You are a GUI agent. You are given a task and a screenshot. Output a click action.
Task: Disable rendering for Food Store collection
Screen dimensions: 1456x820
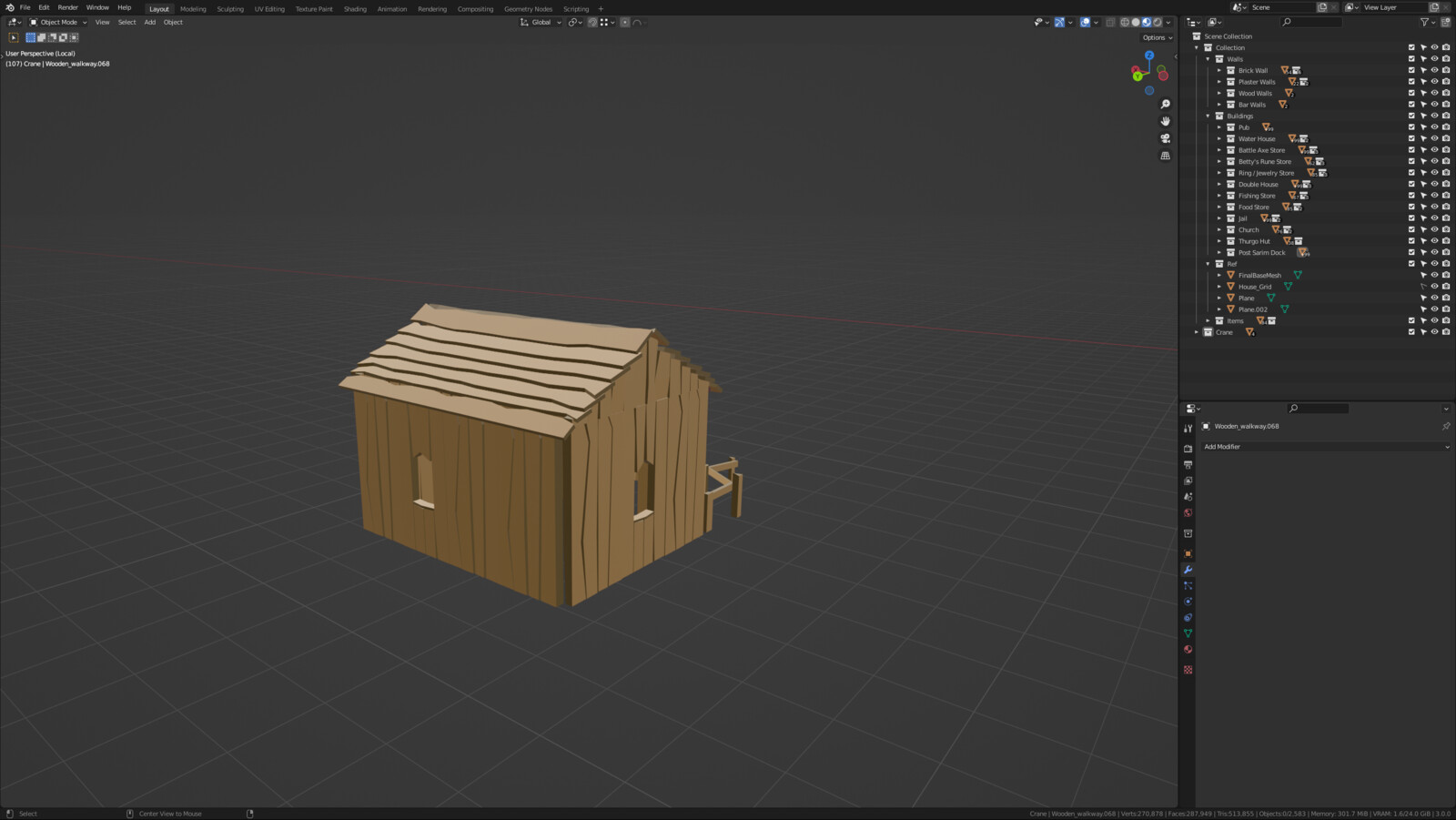click(1446, 207)
